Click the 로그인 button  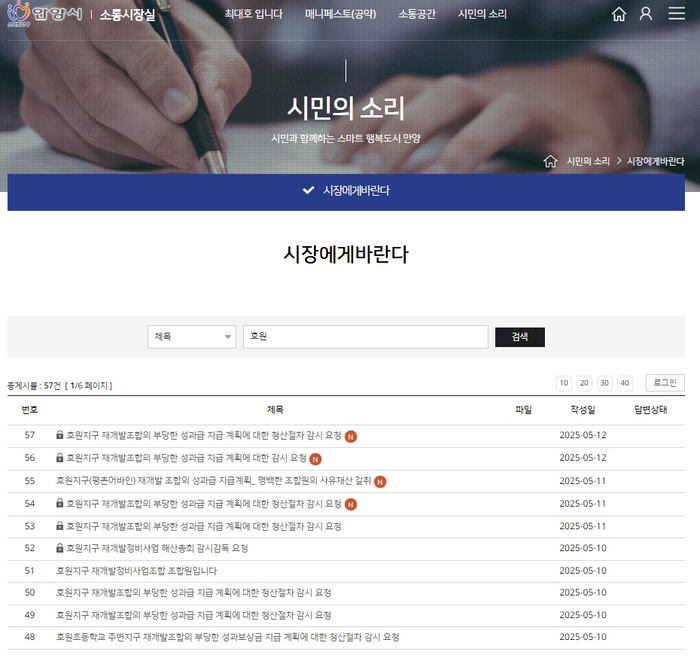tap(665, 383)
